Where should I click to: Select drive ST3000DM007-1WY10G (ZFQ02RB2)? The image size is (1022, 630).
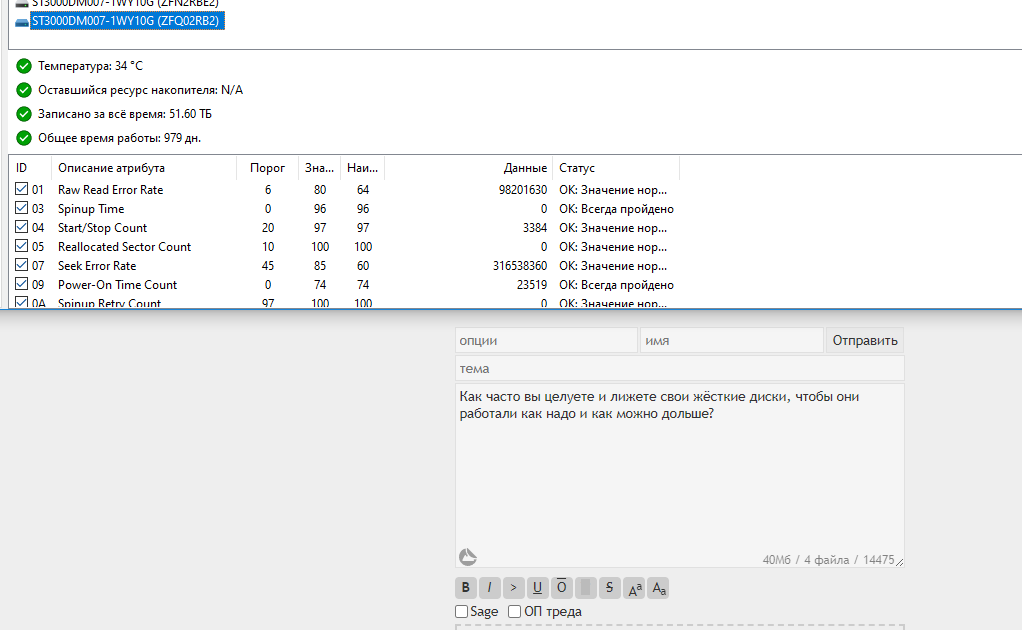click(x=126, y=21)
